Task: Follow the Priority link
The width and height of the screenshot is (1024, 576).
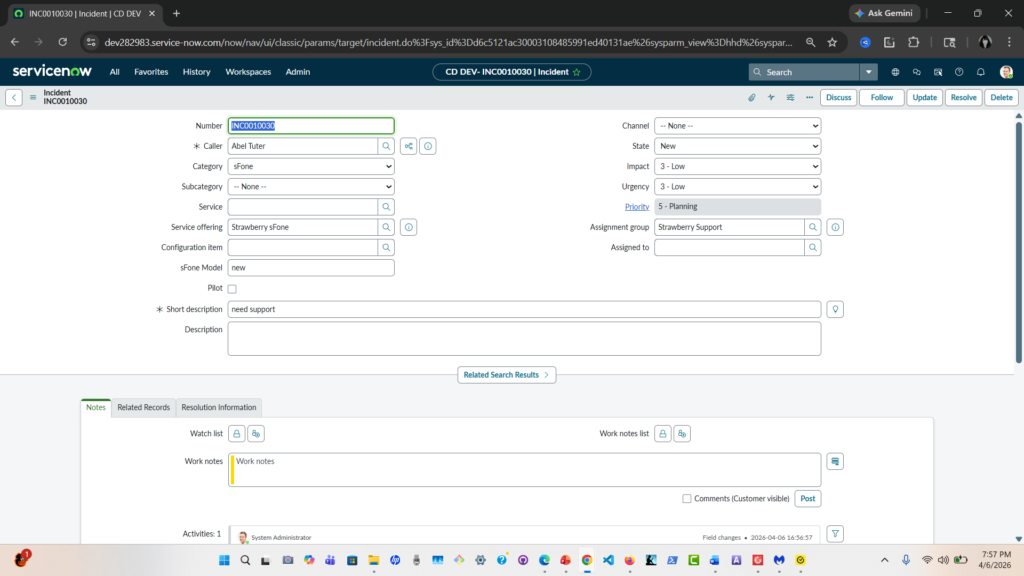Action: pos(637,207)
